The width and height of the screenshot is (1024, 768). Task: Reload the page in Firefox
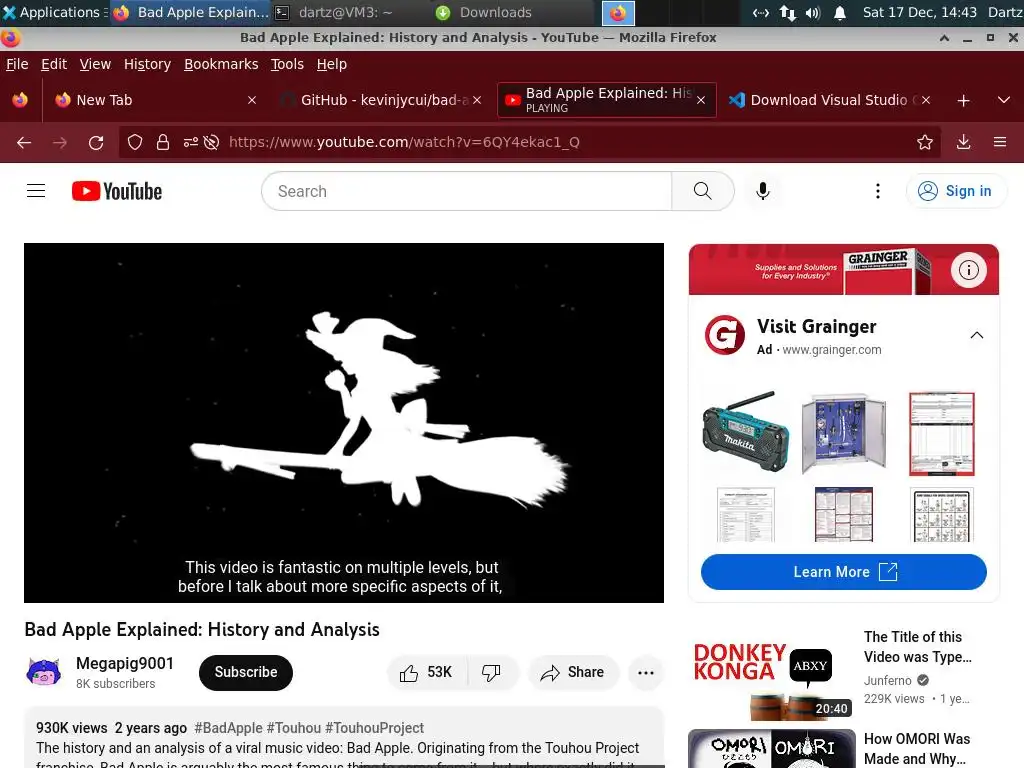coord(96,142)
